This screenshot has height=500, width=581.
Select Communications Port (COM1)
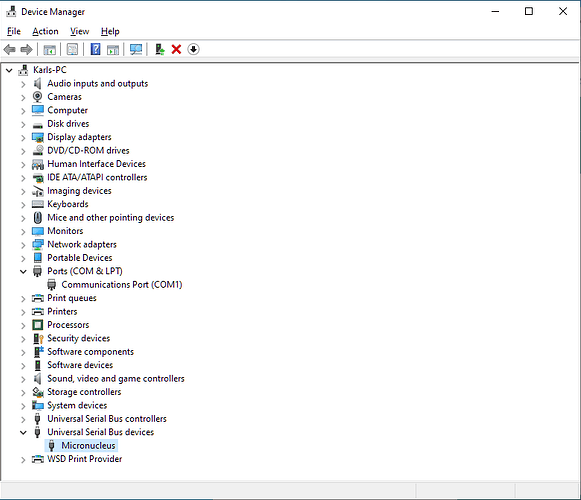pyautogui.click(x=122, y=285)
